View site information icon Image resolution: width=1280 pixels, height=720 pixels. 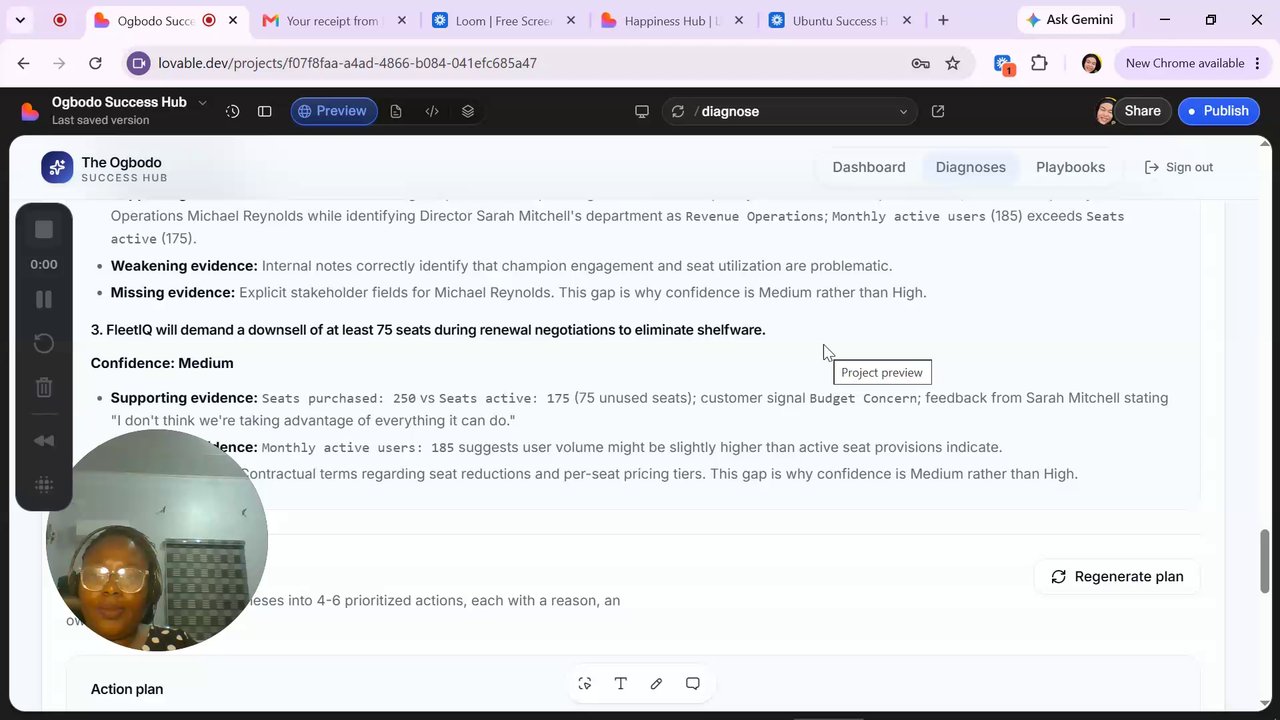(x=138, y=63)
